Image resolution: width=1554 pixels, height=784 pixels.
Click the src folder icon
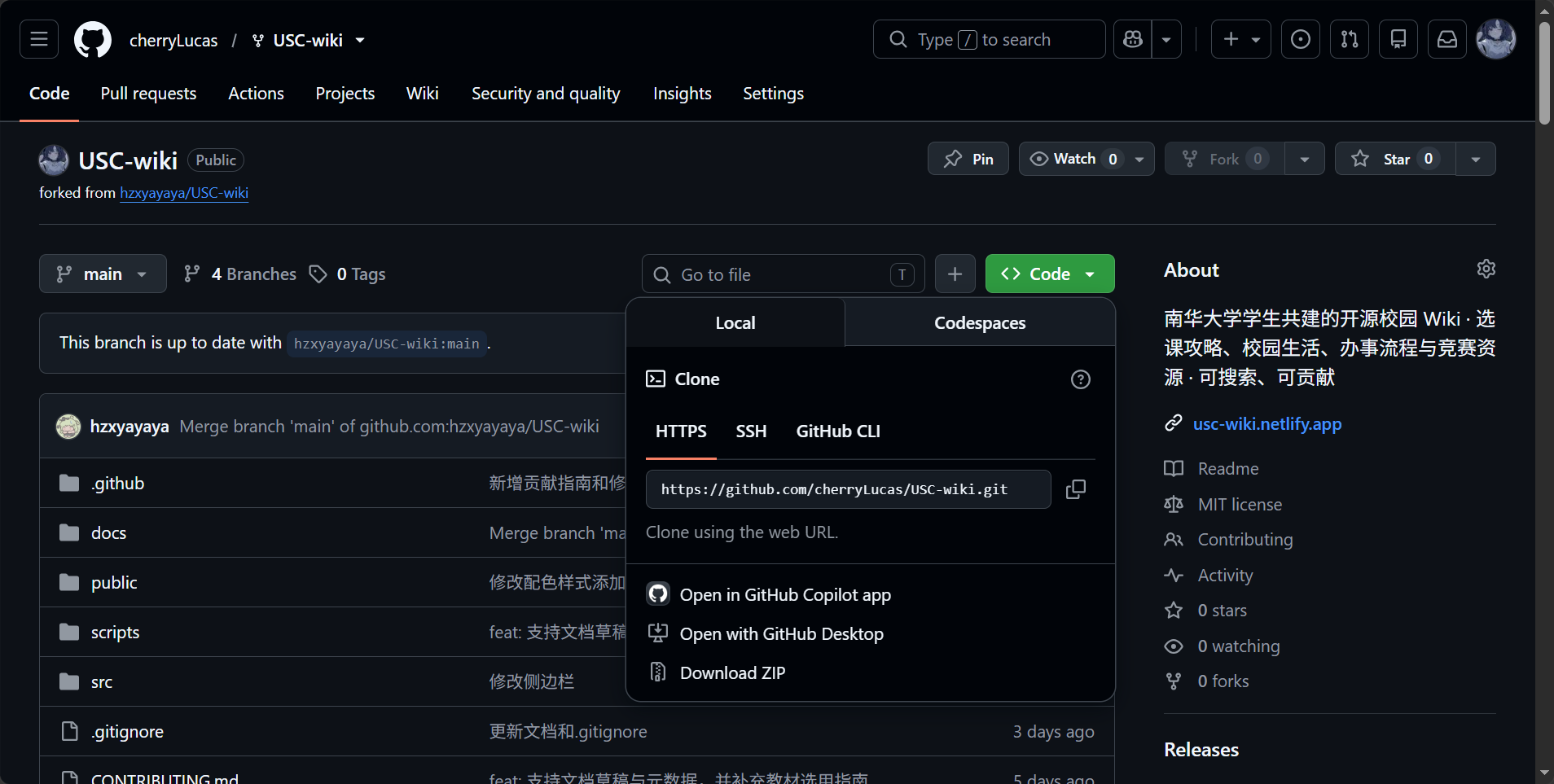click(69, 682)
